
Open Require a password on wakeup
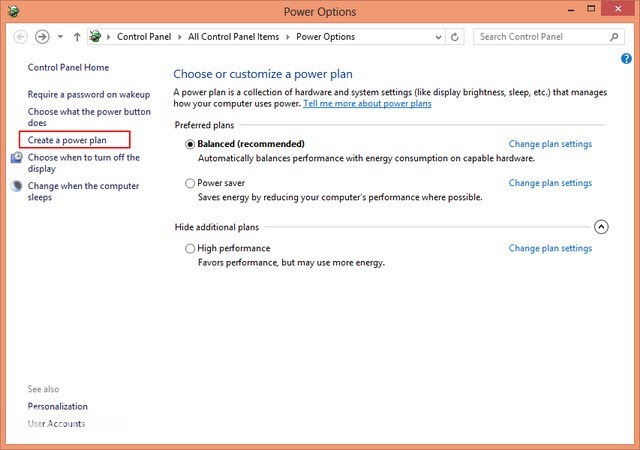[x=89, y=94]
